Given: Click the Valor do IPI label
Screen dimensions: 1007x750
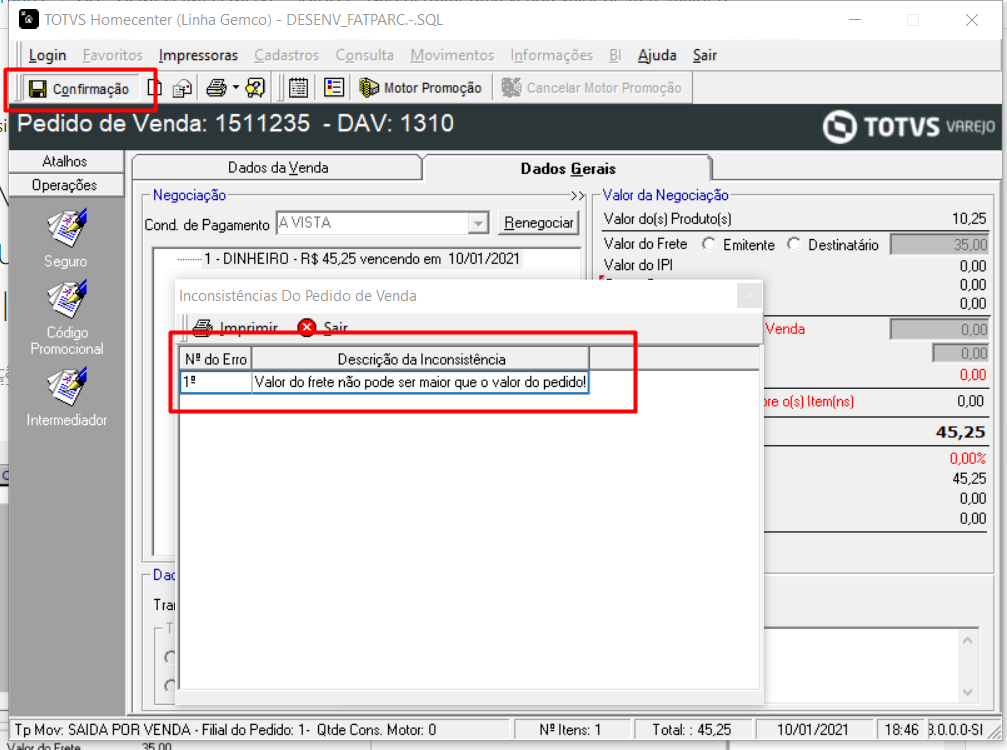Looking at the screenshot, I should [x=638, y=265].
